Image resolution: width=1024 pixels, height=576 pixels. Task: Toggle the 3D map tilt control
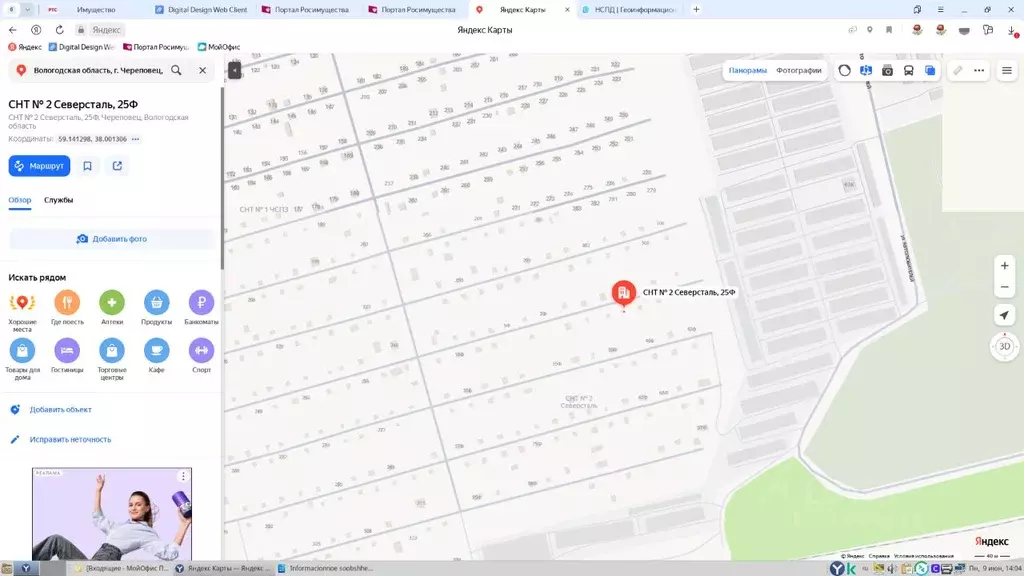pyautogui.click(x=1004, y=346)
